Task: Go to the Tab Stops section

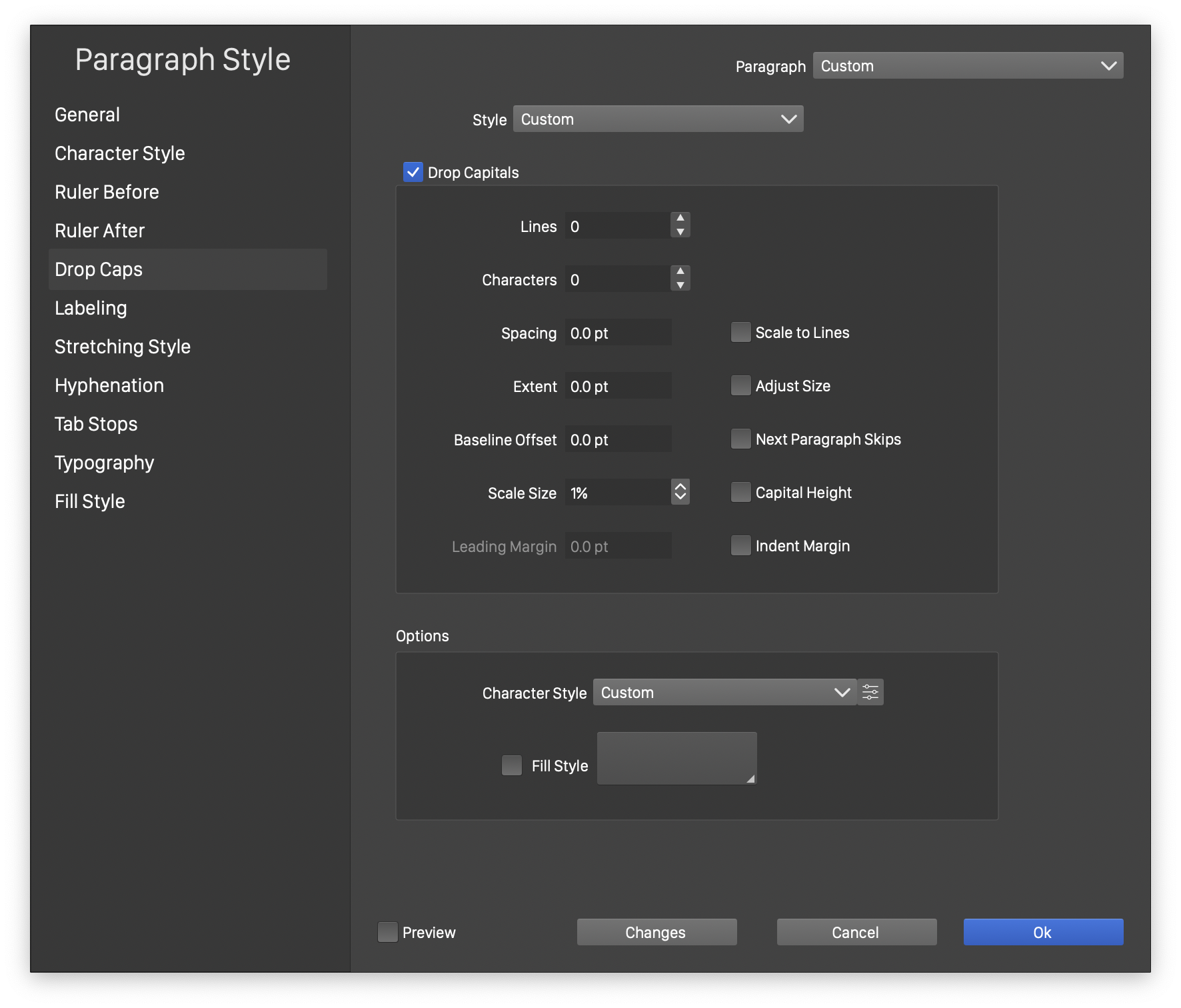Action: click(x=96, y=424)
